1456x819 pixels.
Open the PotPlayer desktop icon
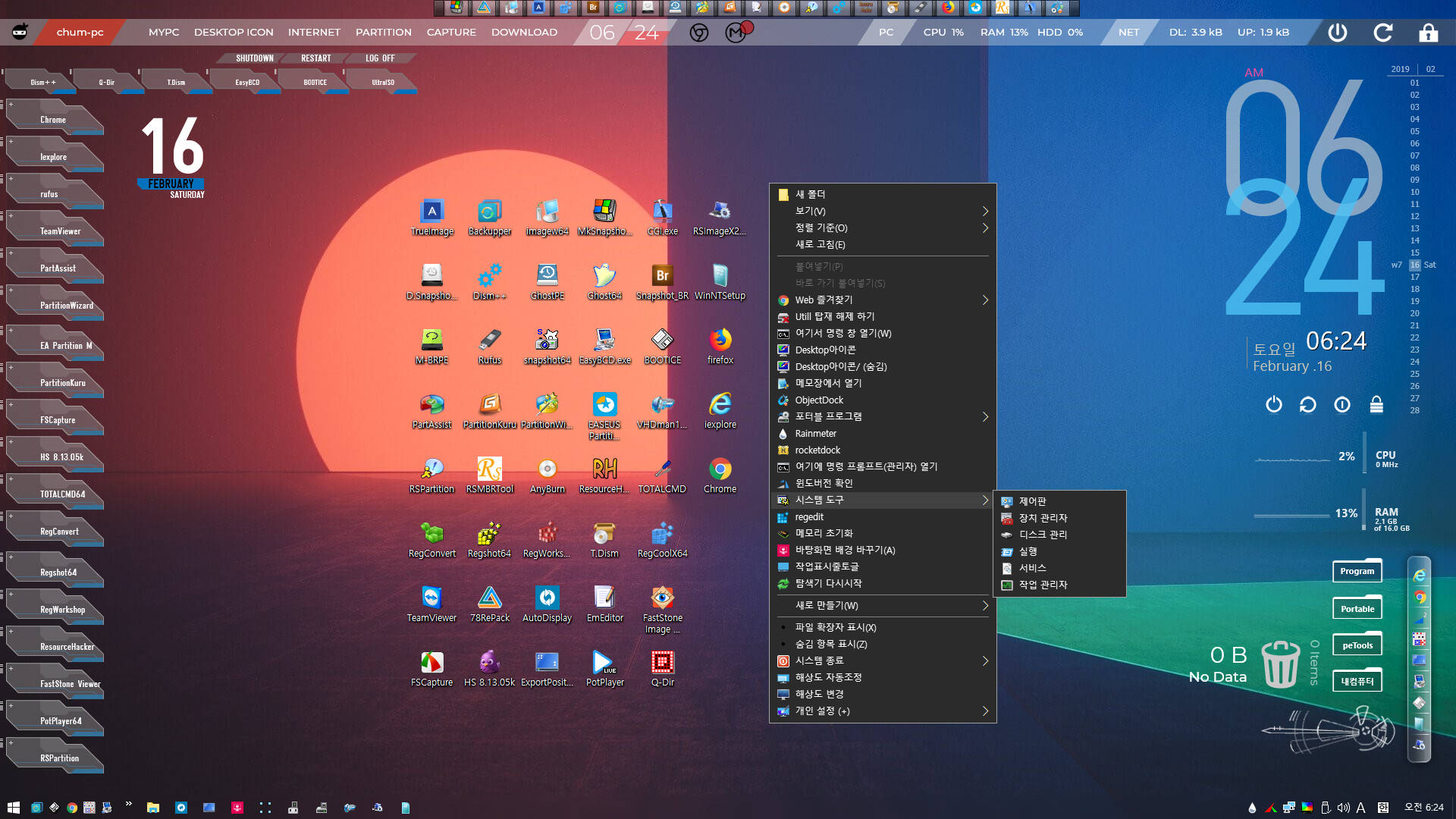(x=604, y=669)
